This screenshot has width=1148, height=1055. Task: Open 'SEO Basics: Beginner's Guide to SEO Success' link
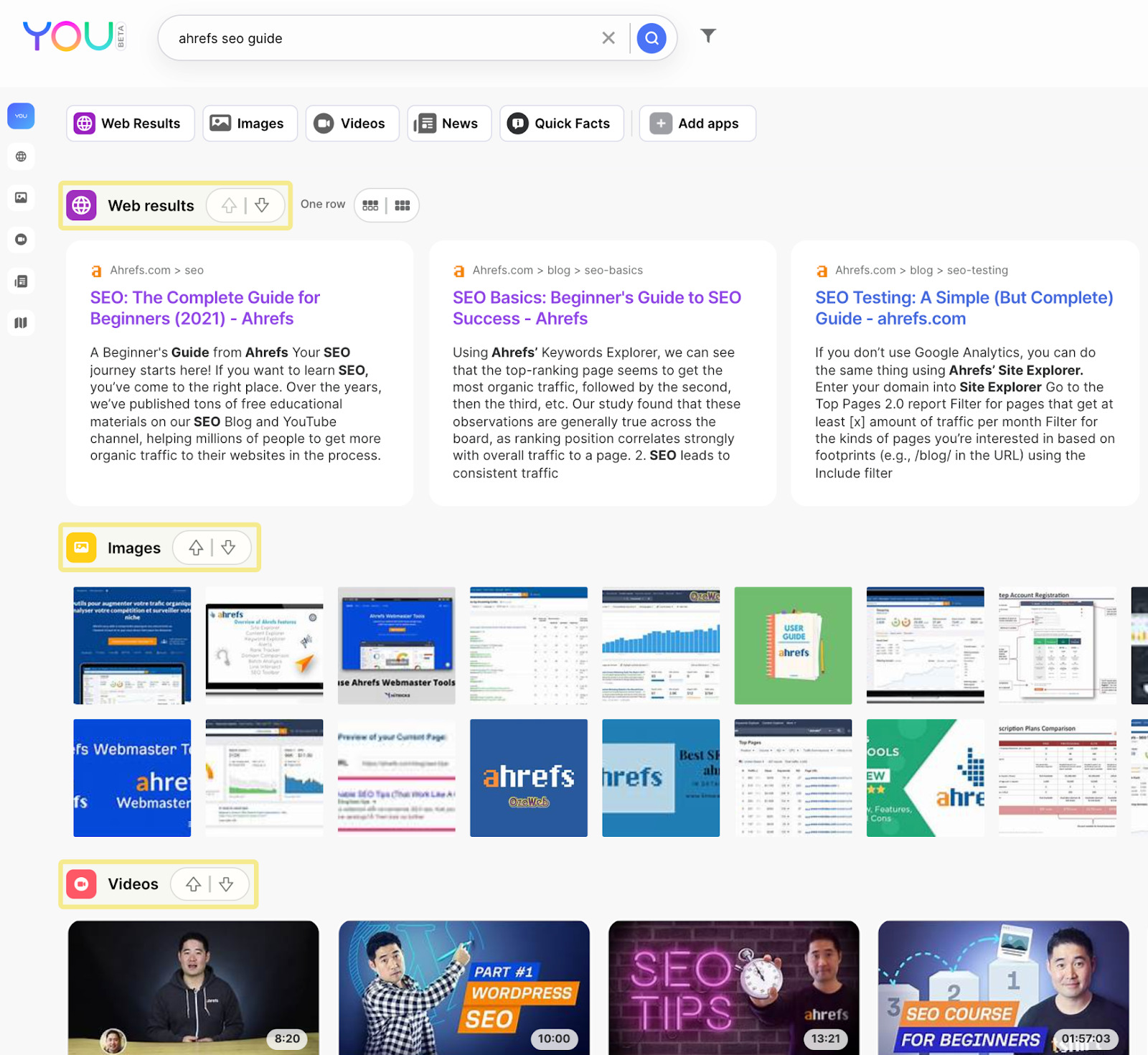[x=597, y=308]
